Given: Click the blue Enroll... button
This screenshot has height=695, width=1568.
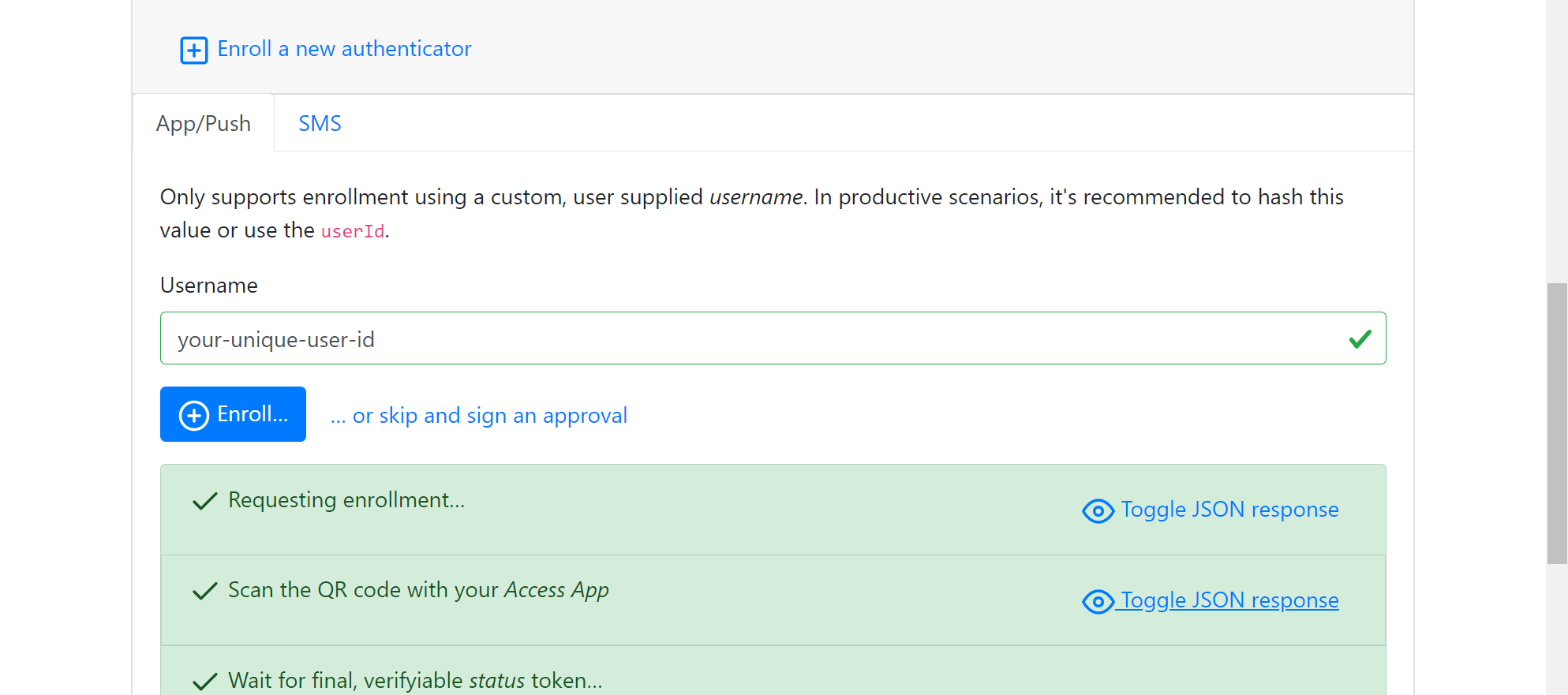Looking at the screenshot, I should [x=233, y=414].
